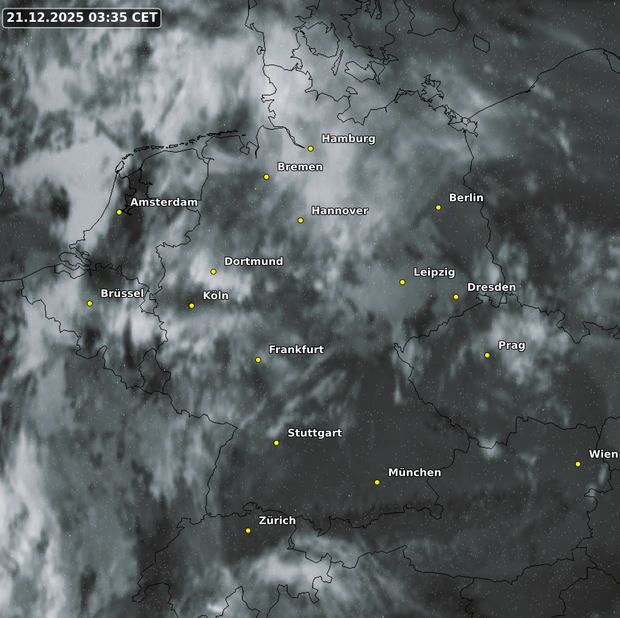Select the München city marker dot
The width and height of the screenshot is (620, 618).
click(377, 483)
